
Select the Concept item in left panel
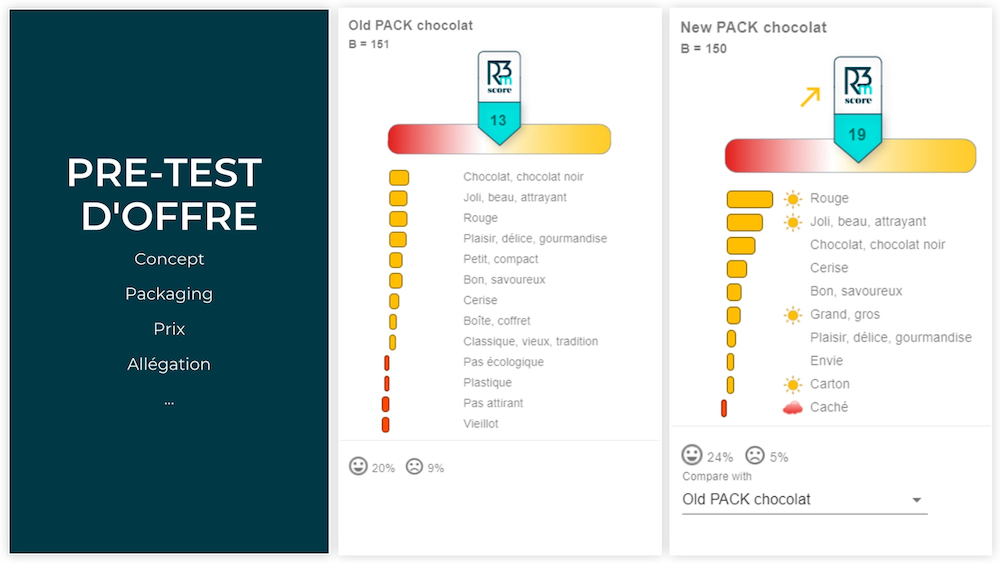click(169, 259)
